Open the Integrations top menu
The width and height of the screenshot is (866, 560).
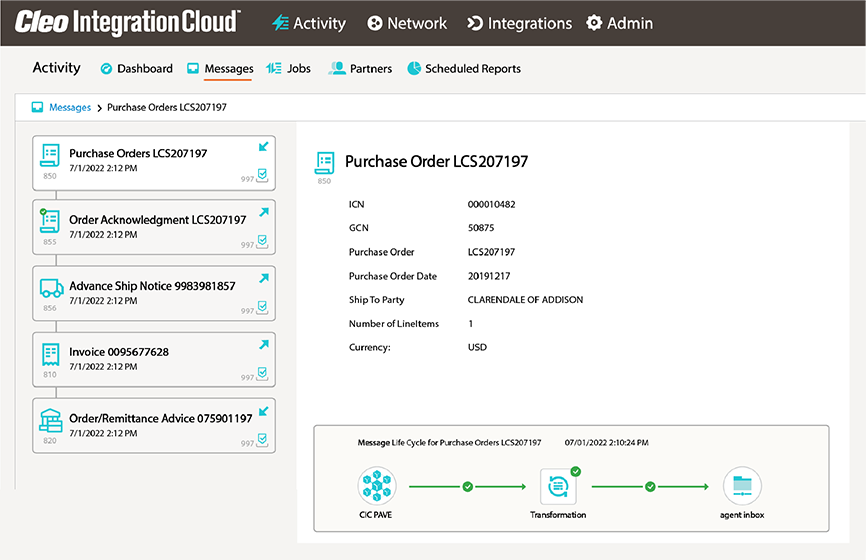[519, 23]
